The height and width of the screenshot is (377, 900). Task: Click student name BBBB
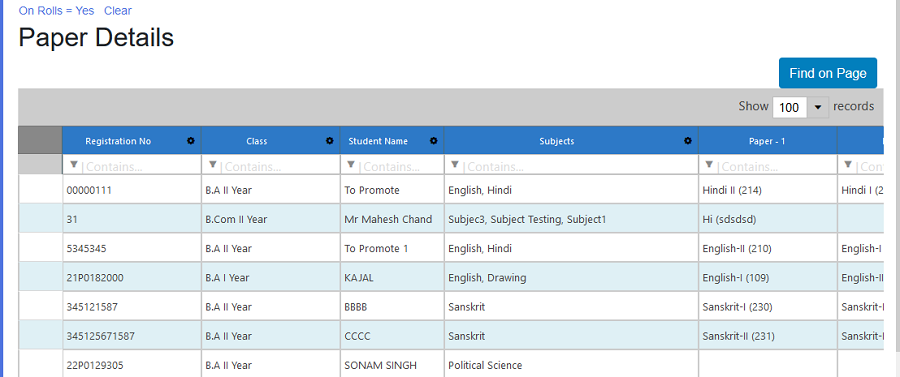392,307
